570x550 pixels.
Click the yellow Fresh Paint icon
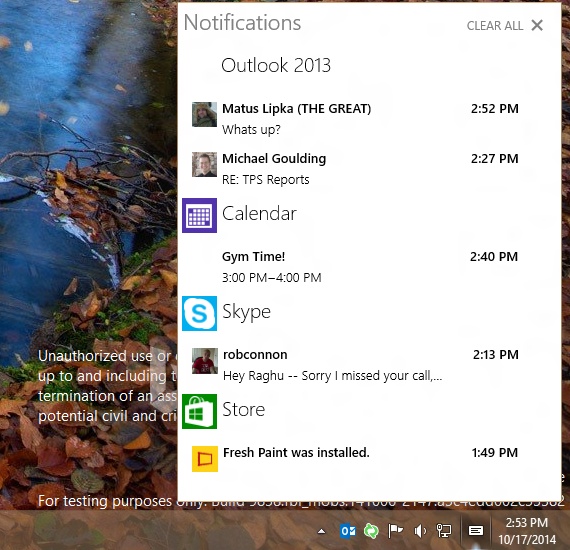pos(205,459)
